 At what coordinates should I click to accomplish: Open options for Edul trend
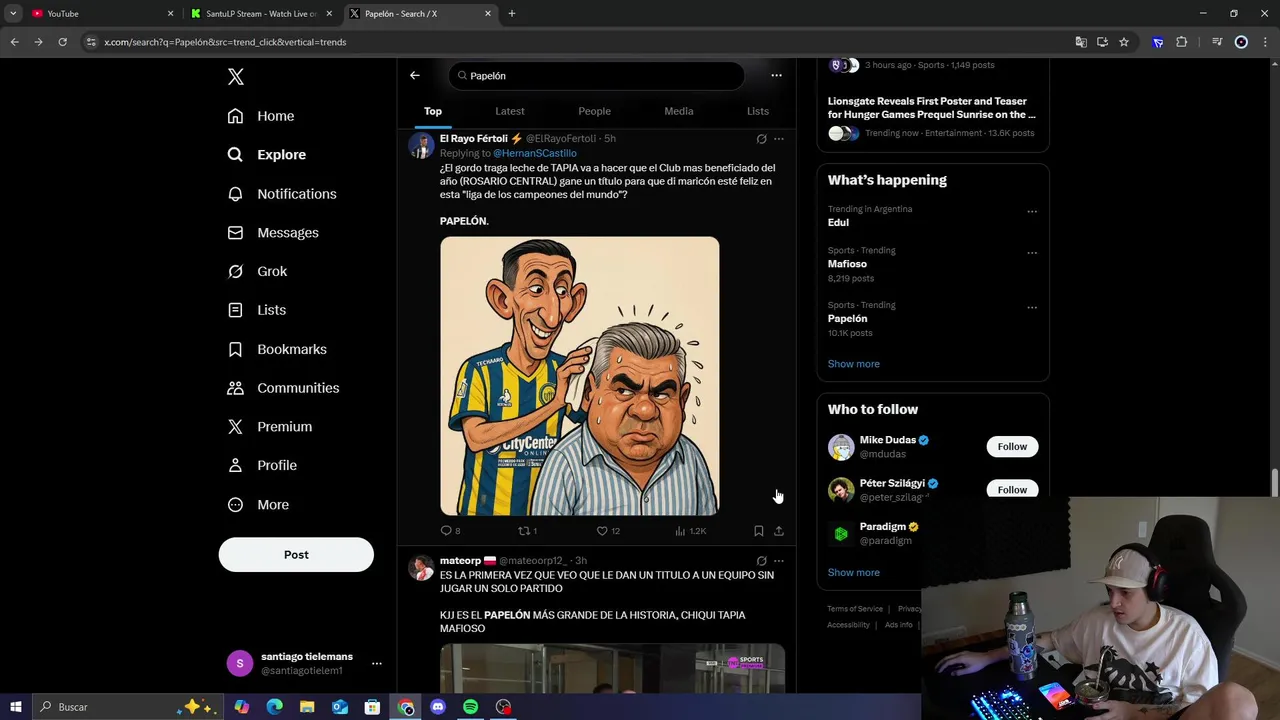(1032, 211)
